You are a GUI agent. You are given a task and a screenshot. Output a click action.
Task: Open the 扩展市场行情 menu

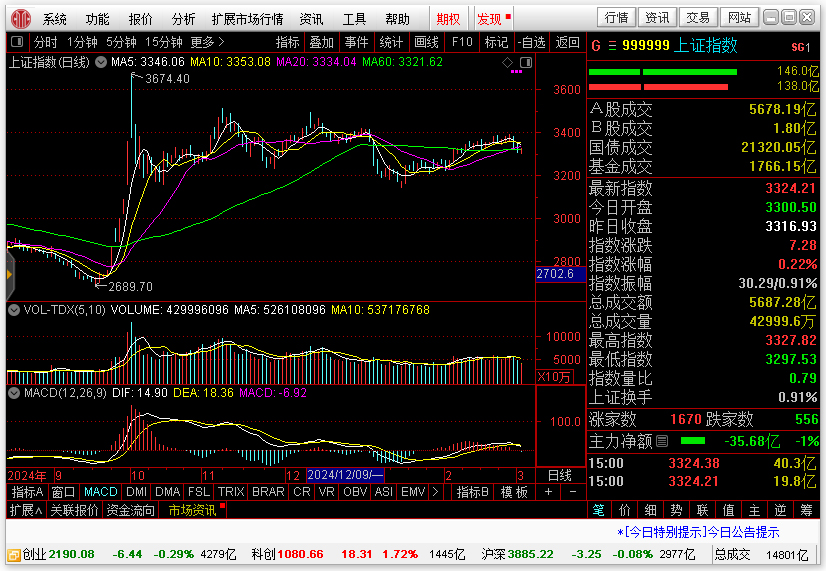tap(248, 19)
